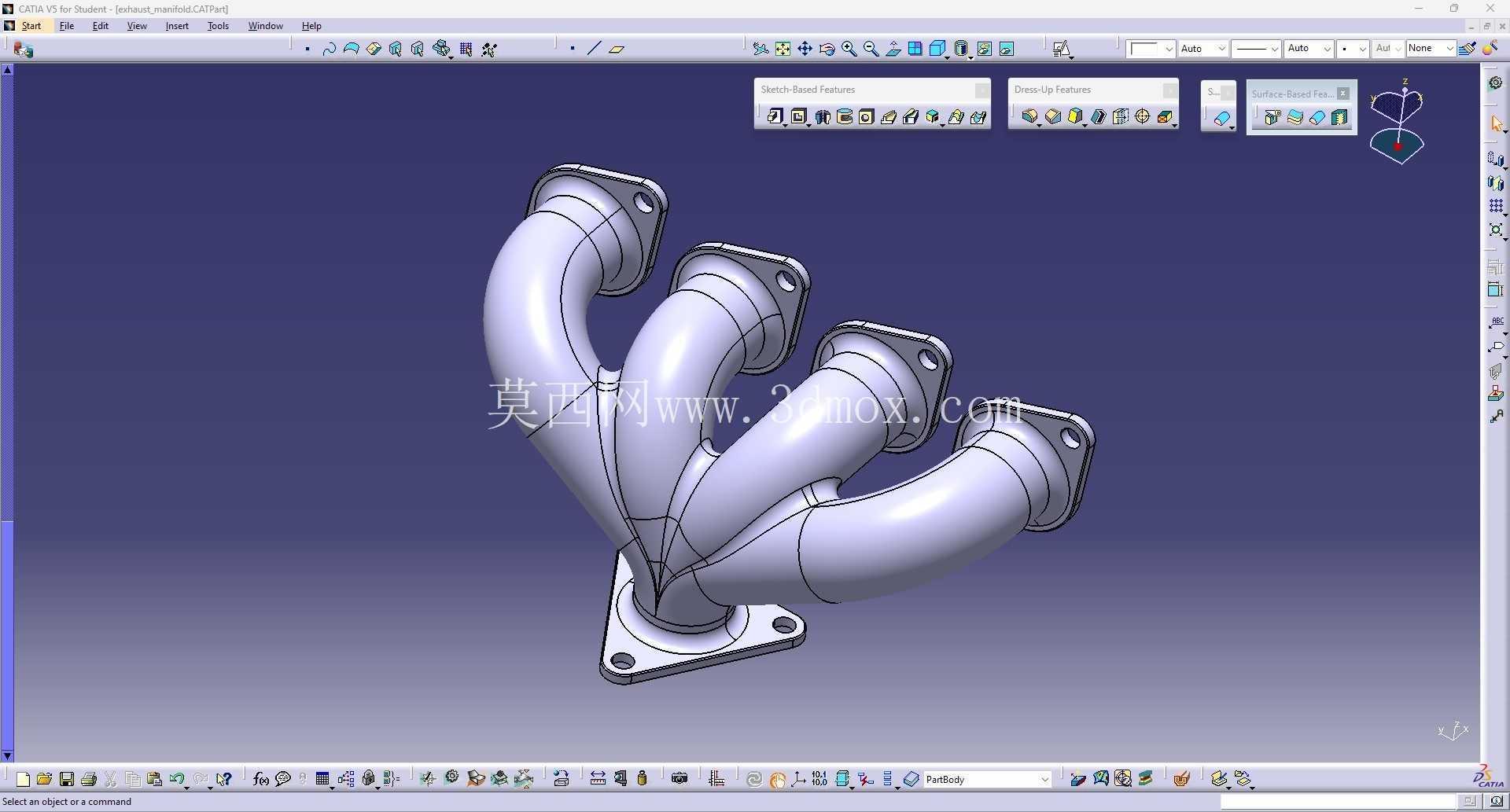
Task: Activate the Rotate view tool
Action: (827, 49)
